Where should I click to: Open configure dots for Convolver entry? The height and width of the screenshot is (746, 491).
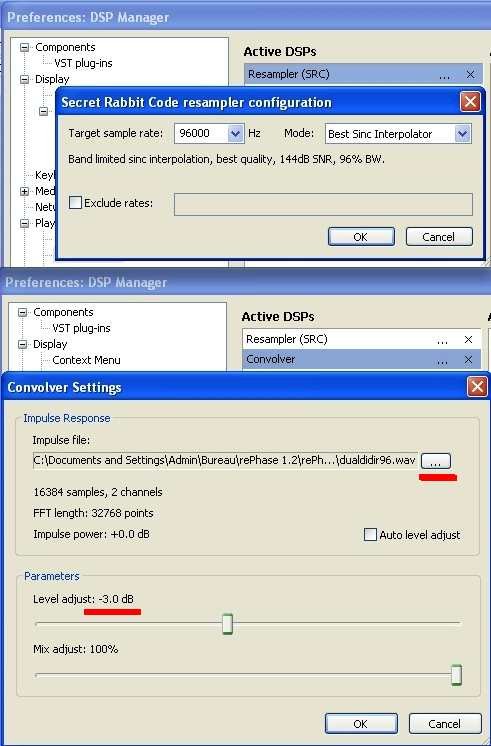coord(442,360)
